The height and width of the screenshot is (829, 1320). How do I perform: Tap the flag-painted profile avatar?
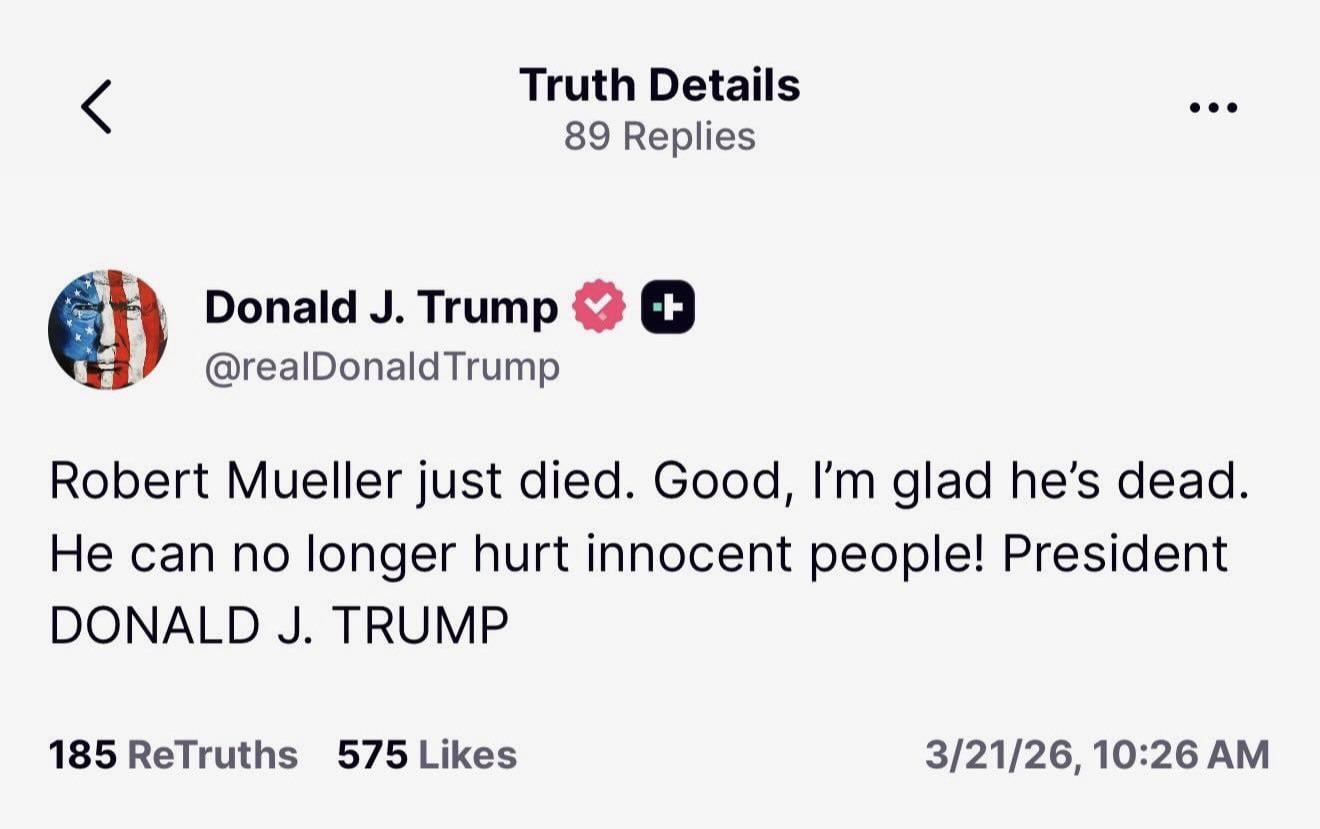click(x=107, y=329)
